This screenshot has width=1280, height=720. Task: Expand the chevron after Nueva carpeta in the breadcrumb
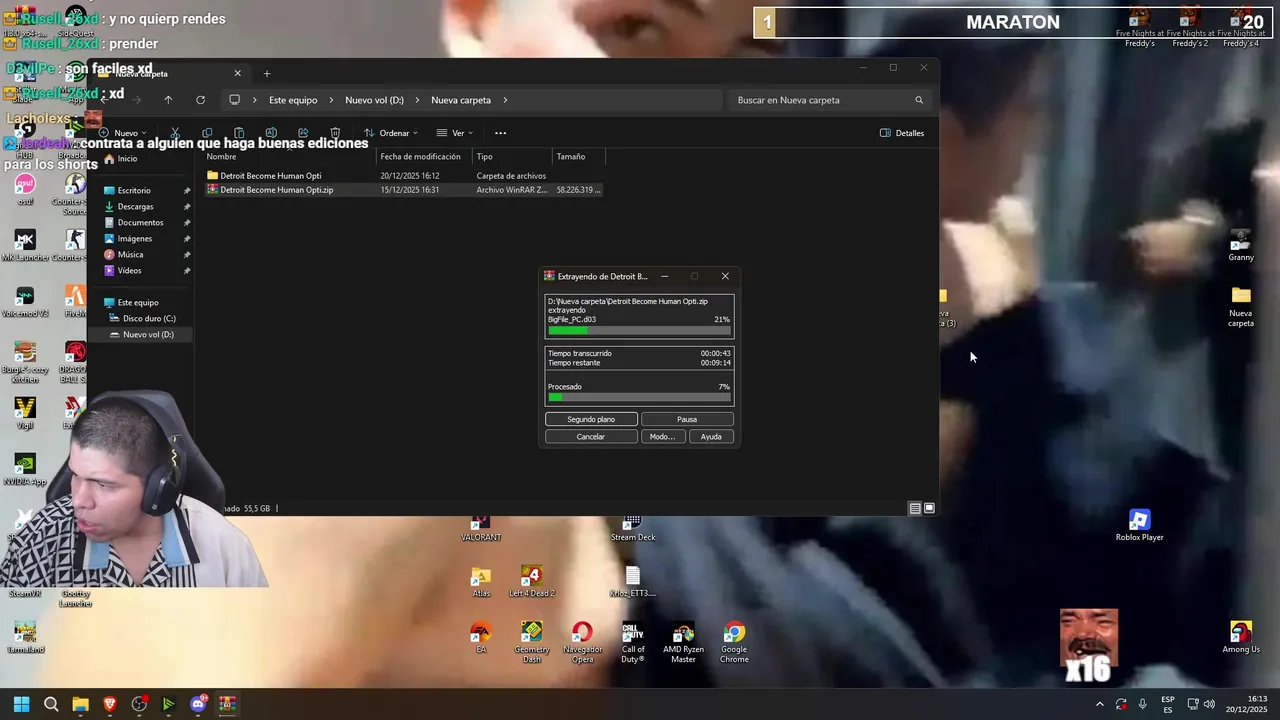pyautogui.click(x=506, y=100)
